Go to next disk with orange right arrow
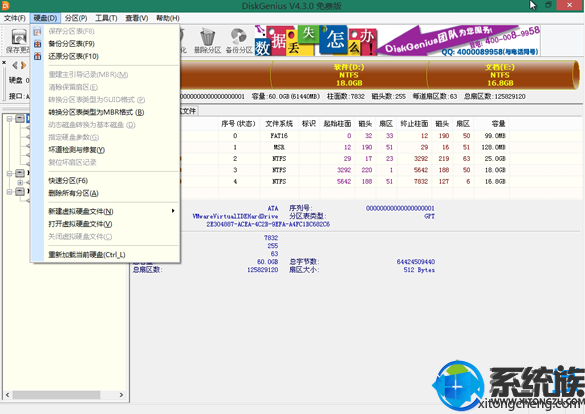 pos(23,66)
